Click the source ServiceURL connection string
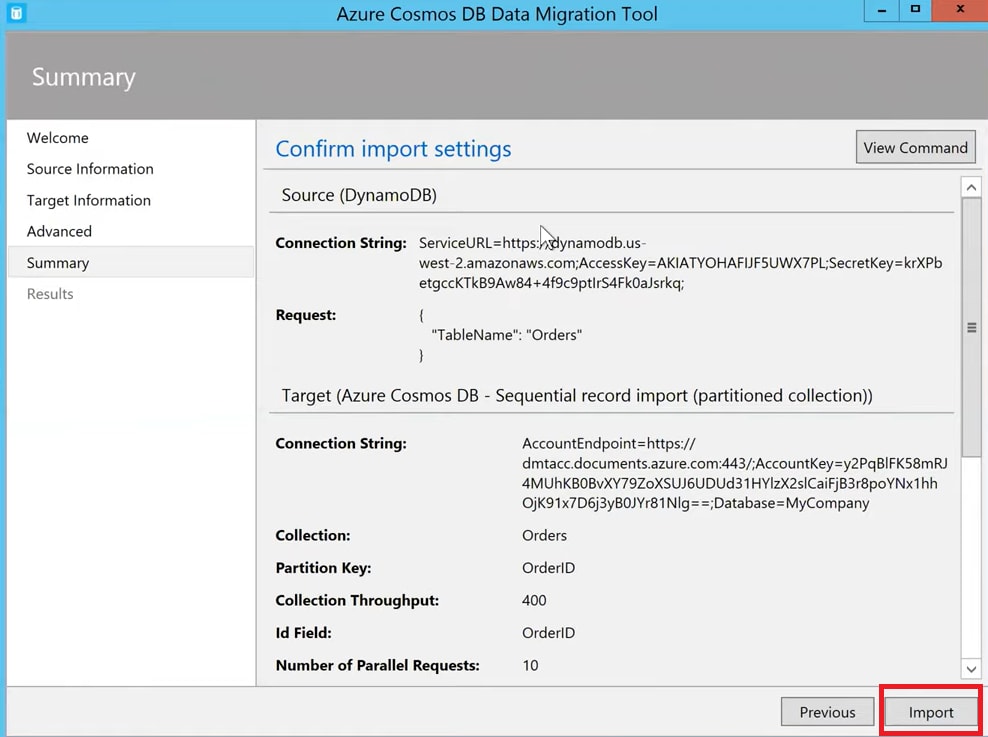 [x=681, y=263]
